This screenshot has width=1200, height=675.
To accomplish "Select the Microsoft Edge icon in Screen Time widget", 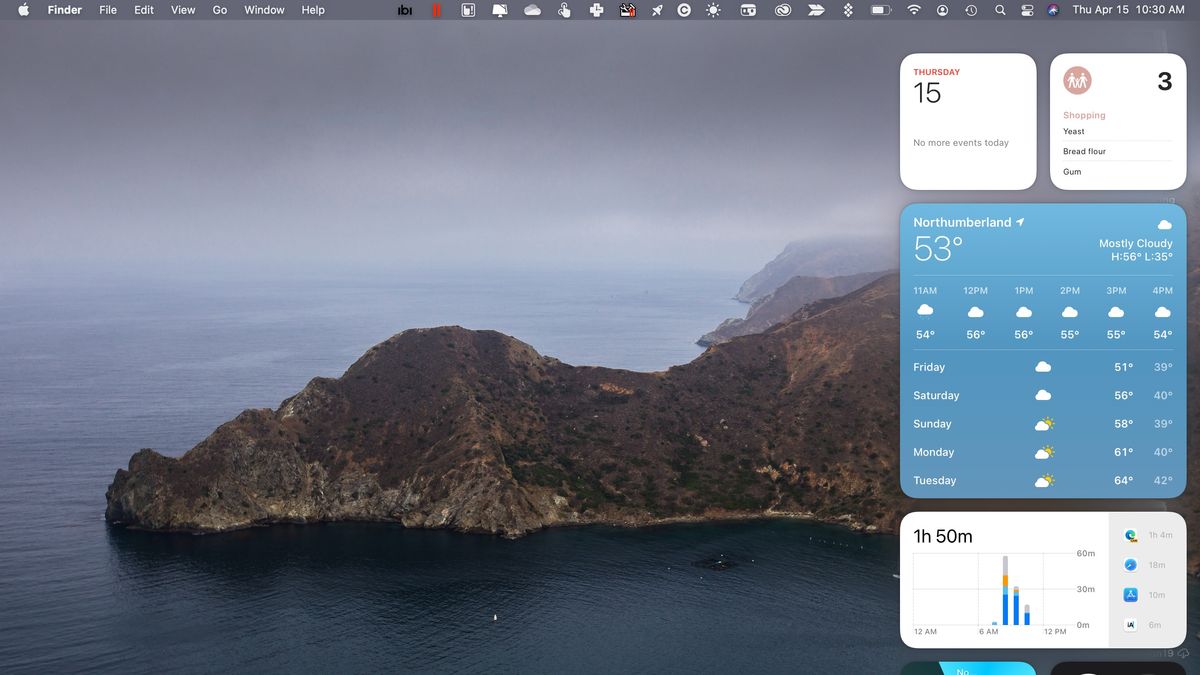I will [x=1130, y=535].
